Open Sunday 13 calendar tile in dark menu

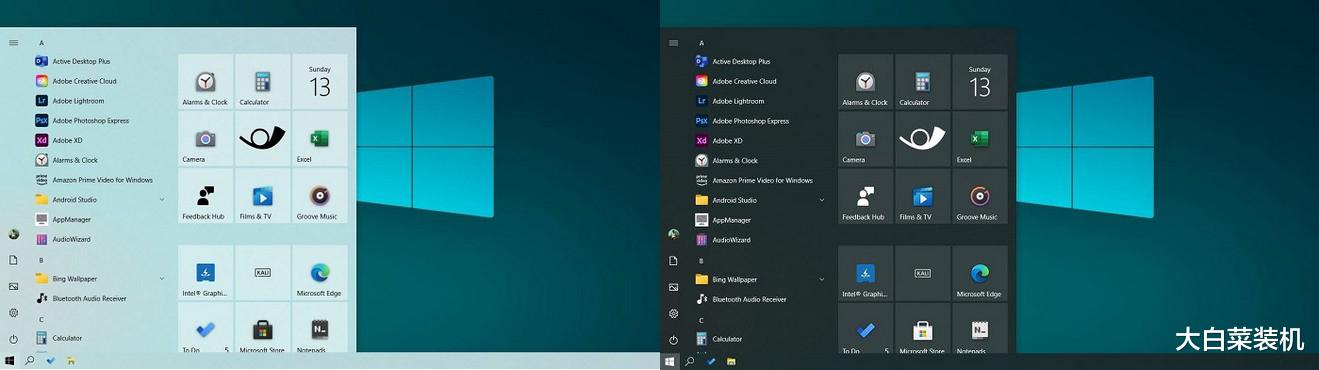click(980, 82)
